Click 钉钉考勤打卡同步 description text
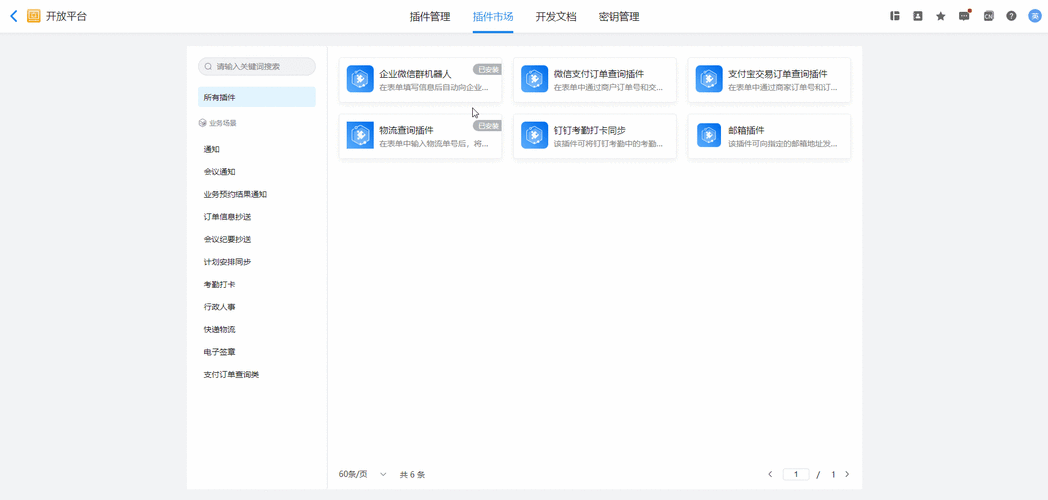 [x=608, y=144]
